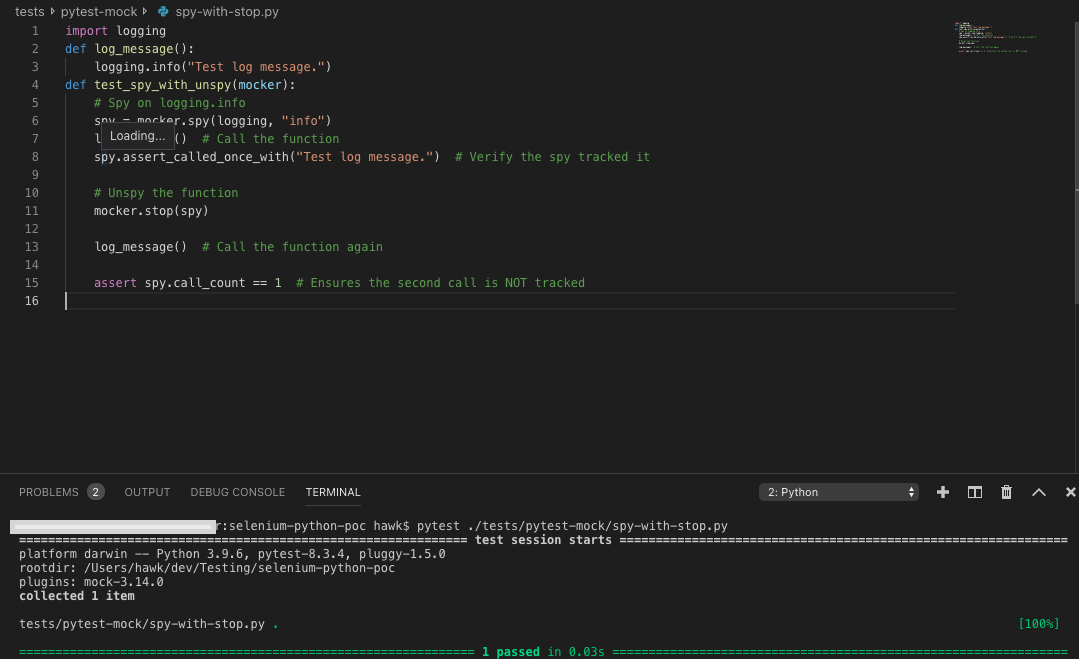This screenshot has width=1079, height=659.
Task: Click 'log_message()' call on line 13
Action: tap(140, 247)
